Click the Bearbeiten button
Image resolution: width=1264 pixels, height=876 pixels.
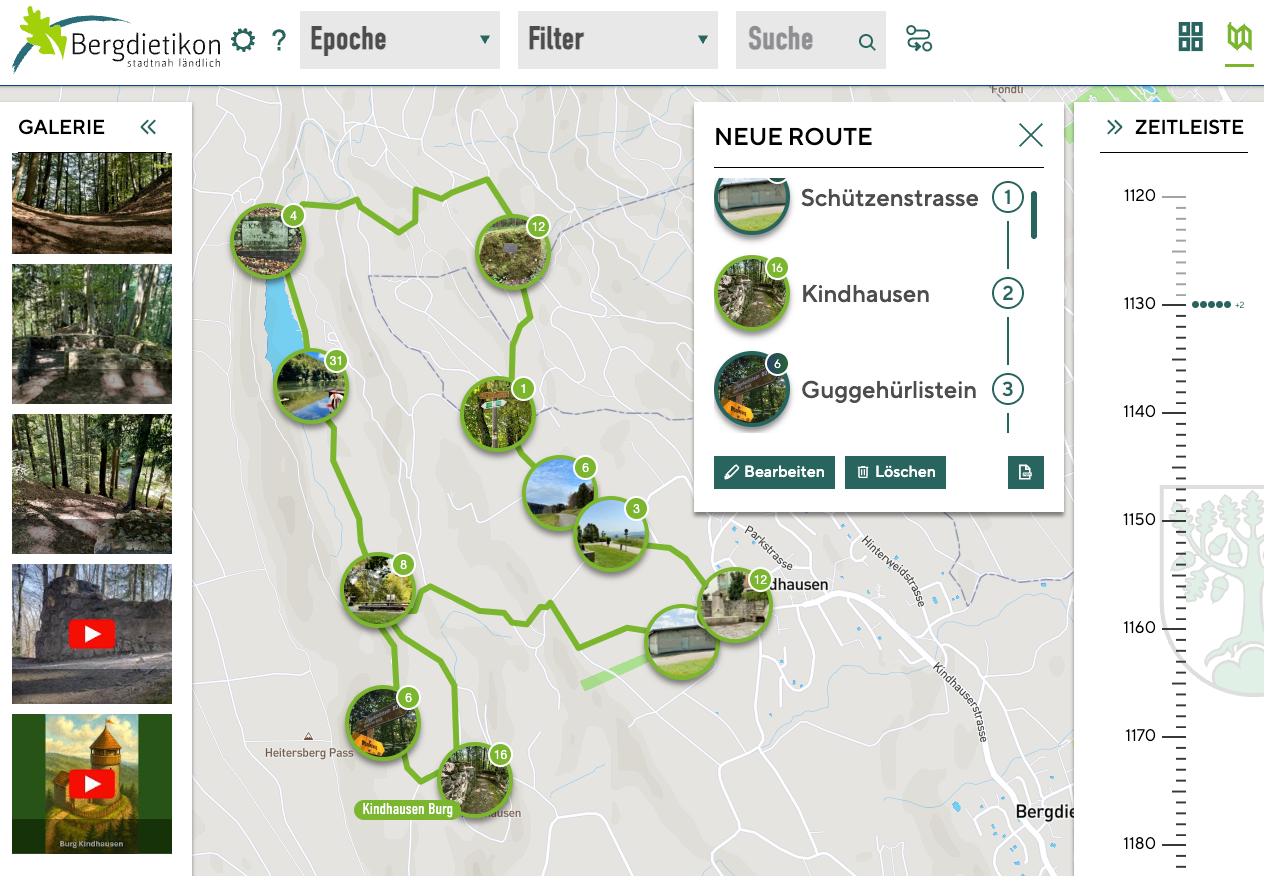774,472
